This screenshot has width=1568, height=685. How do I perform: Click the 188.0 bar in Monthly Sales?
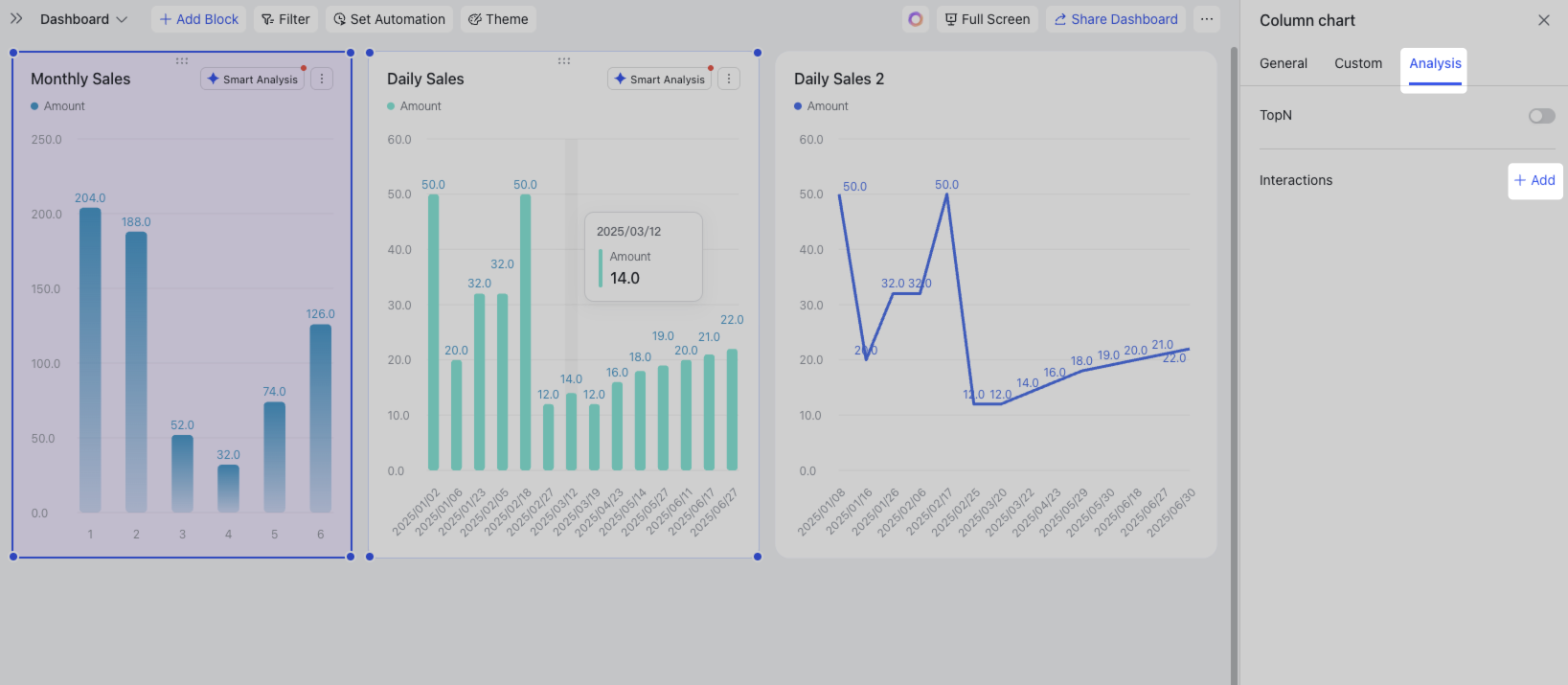click(x=136, y=372)
